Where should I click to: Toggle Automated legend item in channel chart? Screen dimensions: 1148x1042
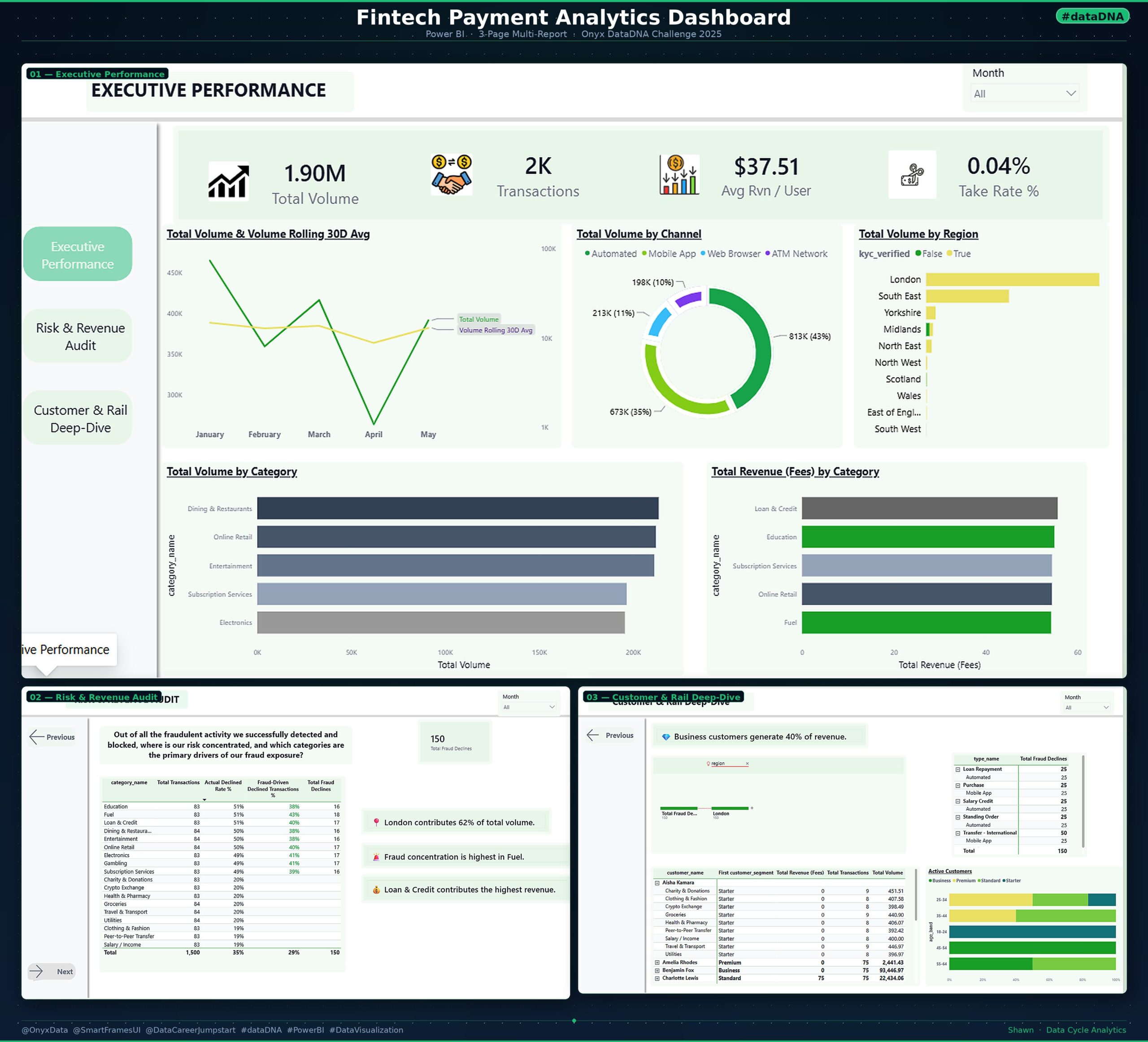610,253
